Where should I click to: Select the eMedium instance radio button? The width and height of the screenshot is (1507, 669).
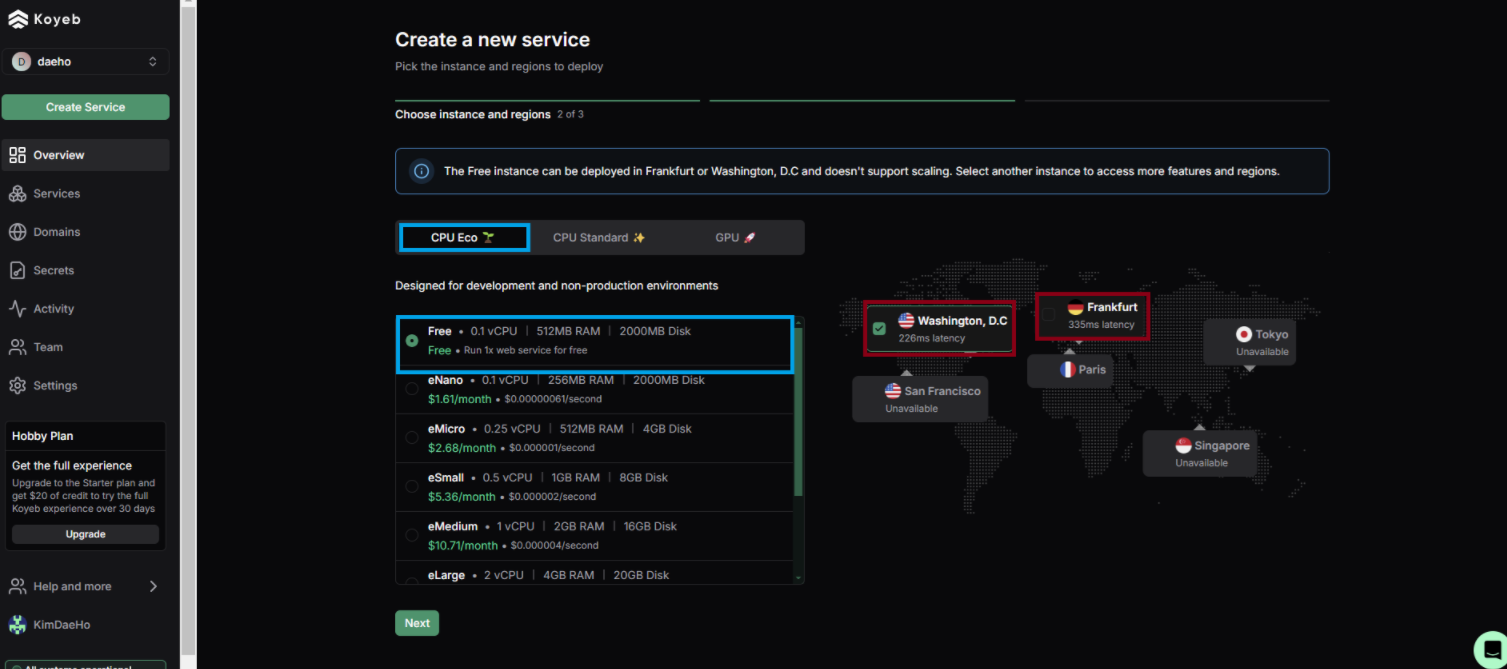pos(412,535)
